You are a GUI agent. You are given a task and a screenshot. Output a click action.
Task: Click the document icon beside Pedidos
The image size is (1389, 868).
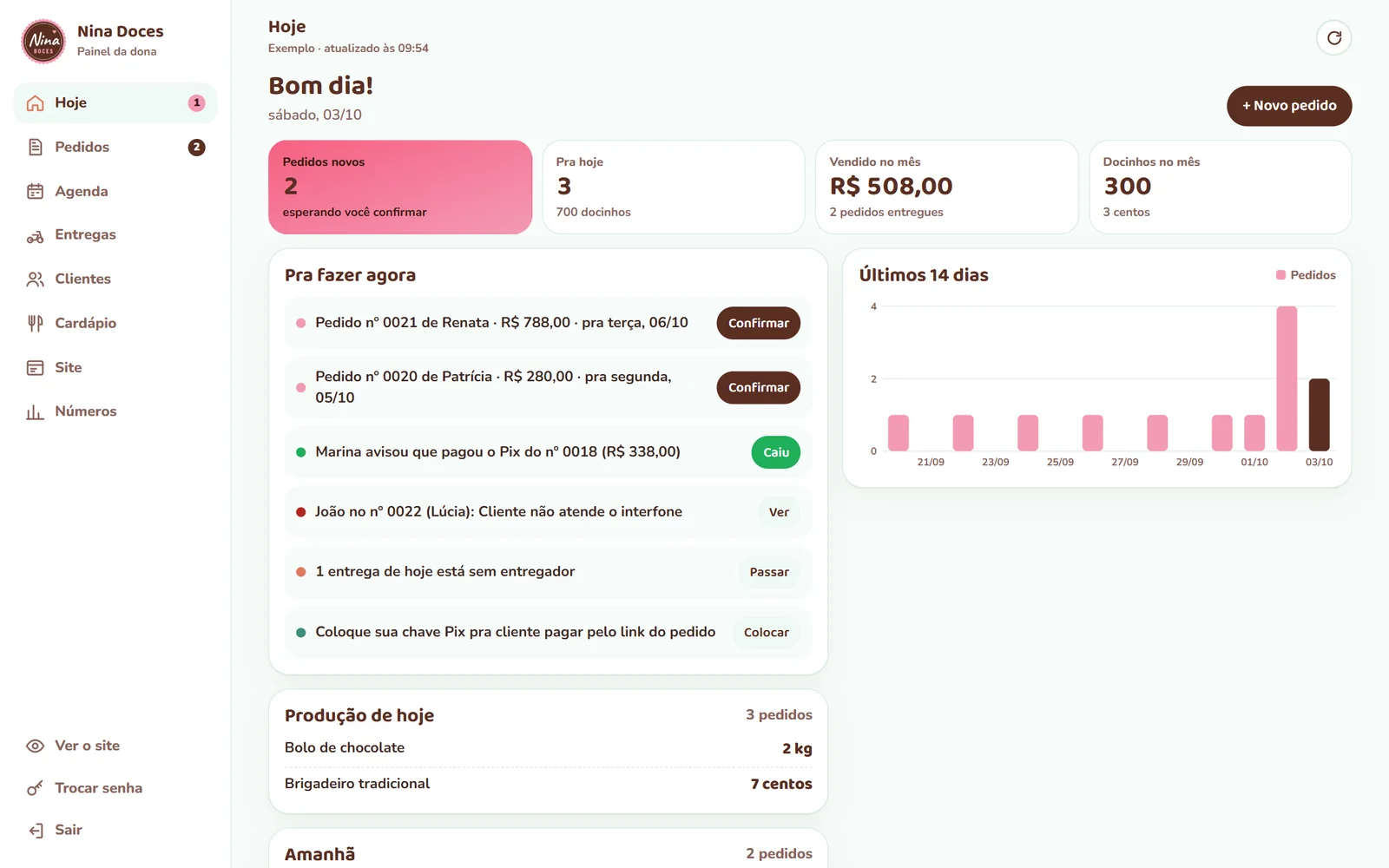(x=35, y=148)
